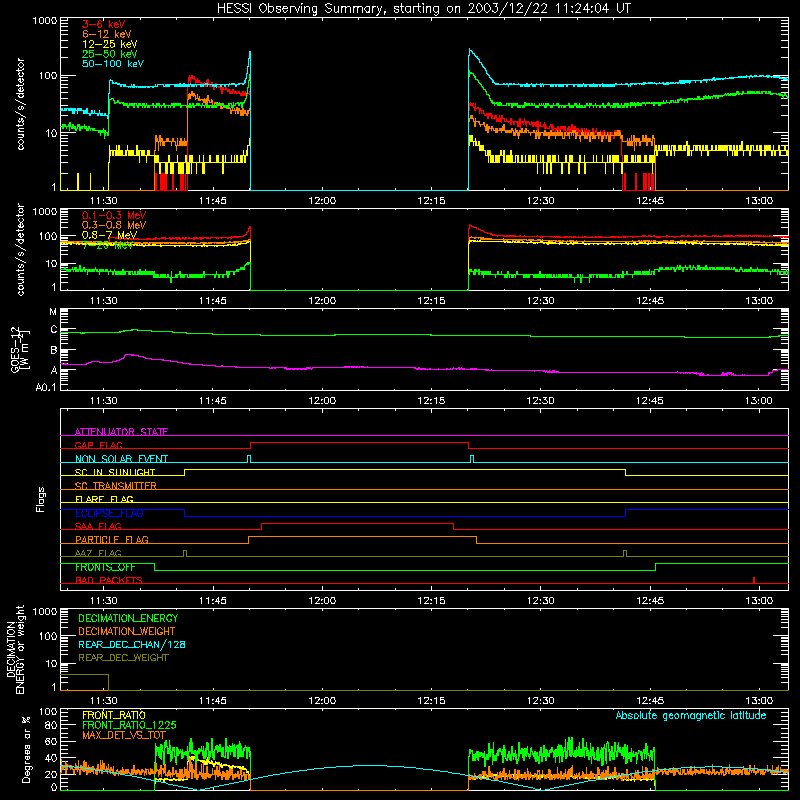
Task: Click the 13:00 tick under the Flags panel
Action: [759, 601]
